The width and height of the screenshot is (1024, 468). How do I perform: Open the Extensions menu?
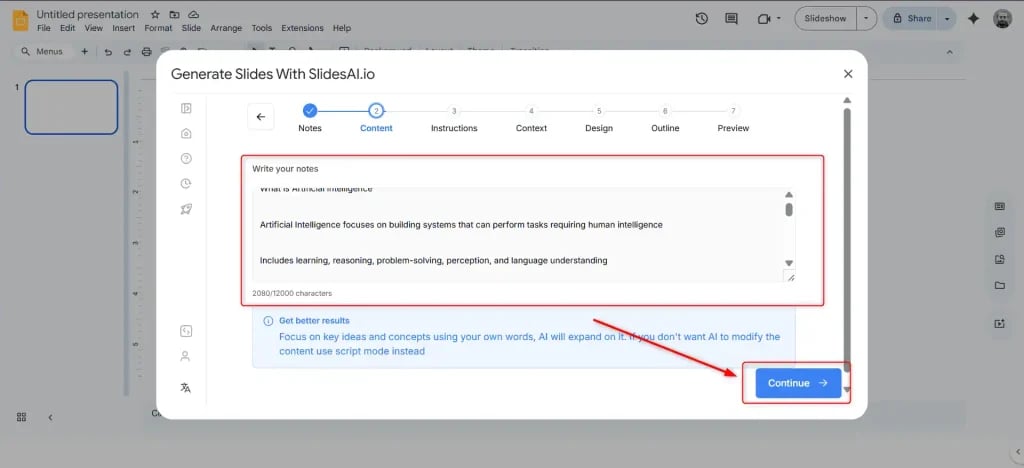pos(302,28)
